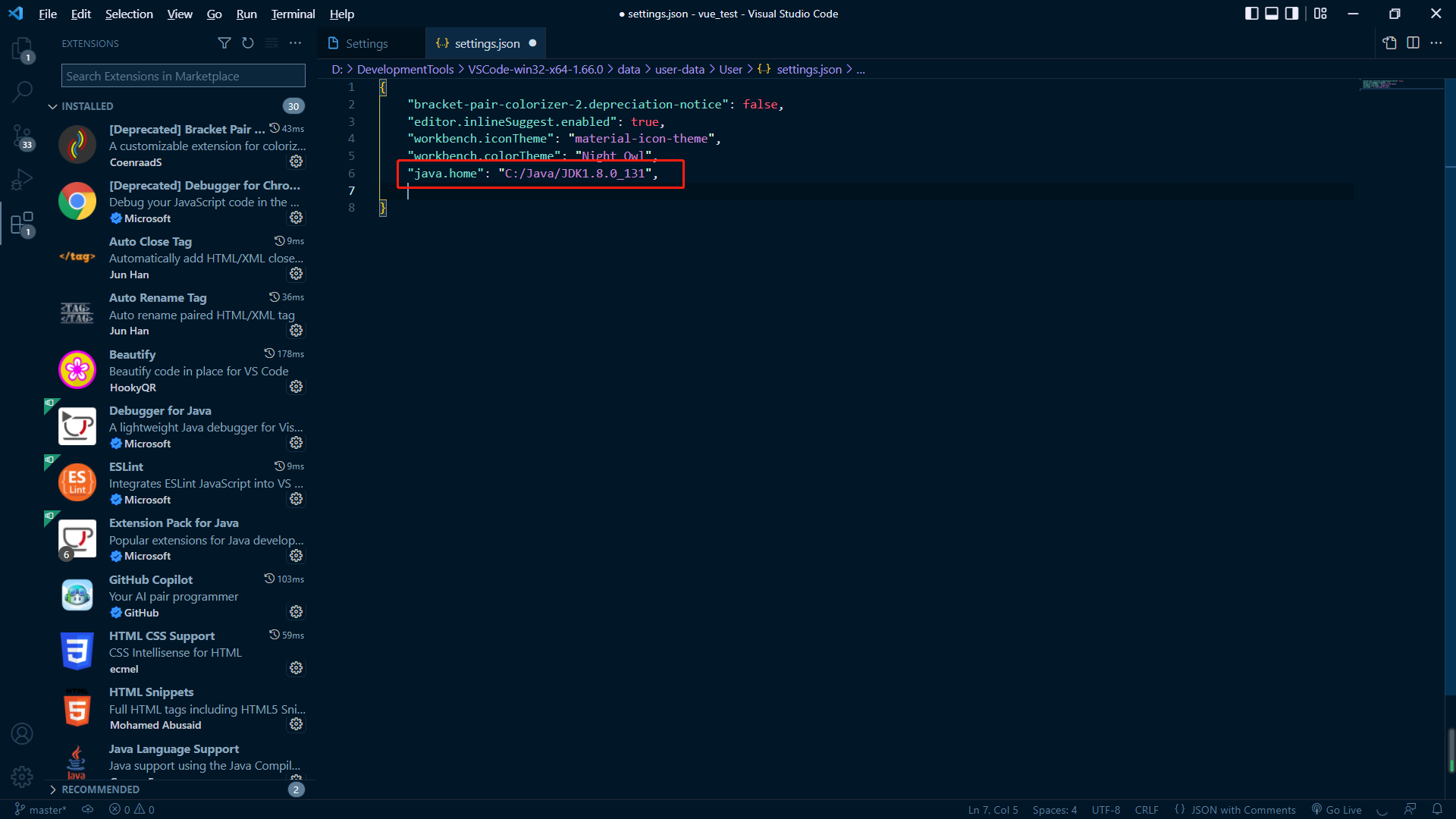The width and height of the screenshot is (1456, 819).
Task: Click the refresh extensions button
Action: (x=248, y=43)
